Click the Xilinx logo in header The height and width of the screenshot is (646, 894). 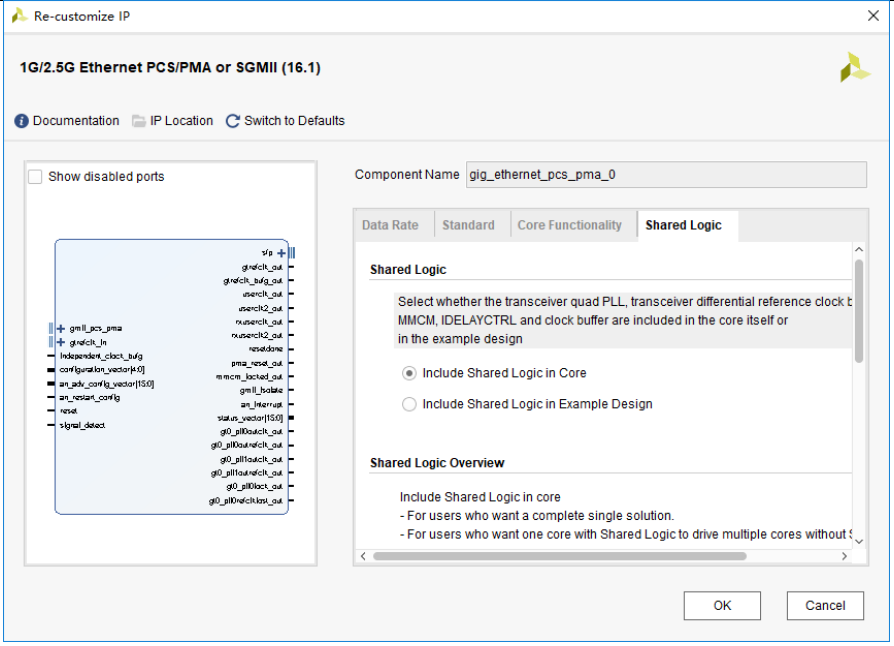click(855, 67)
